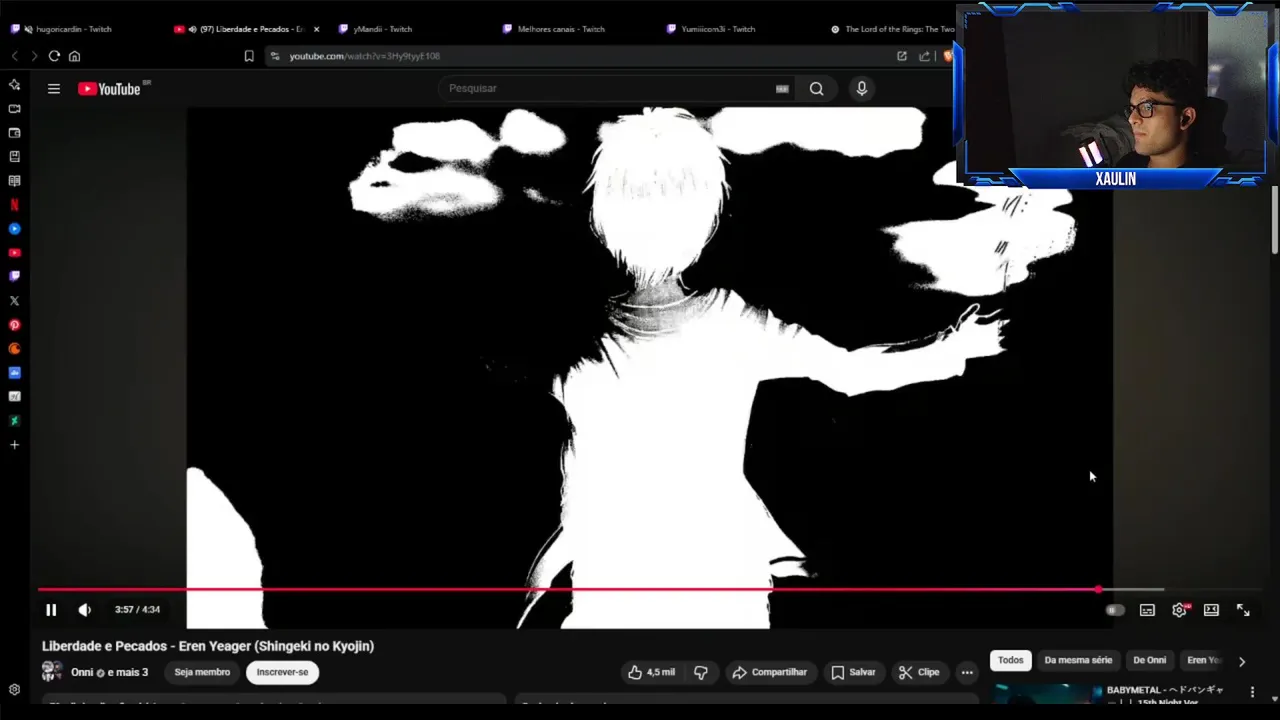The image size is (1280, 720).
Task: Select the 'De Onni' filter chip
Action: pos(1149,660)
